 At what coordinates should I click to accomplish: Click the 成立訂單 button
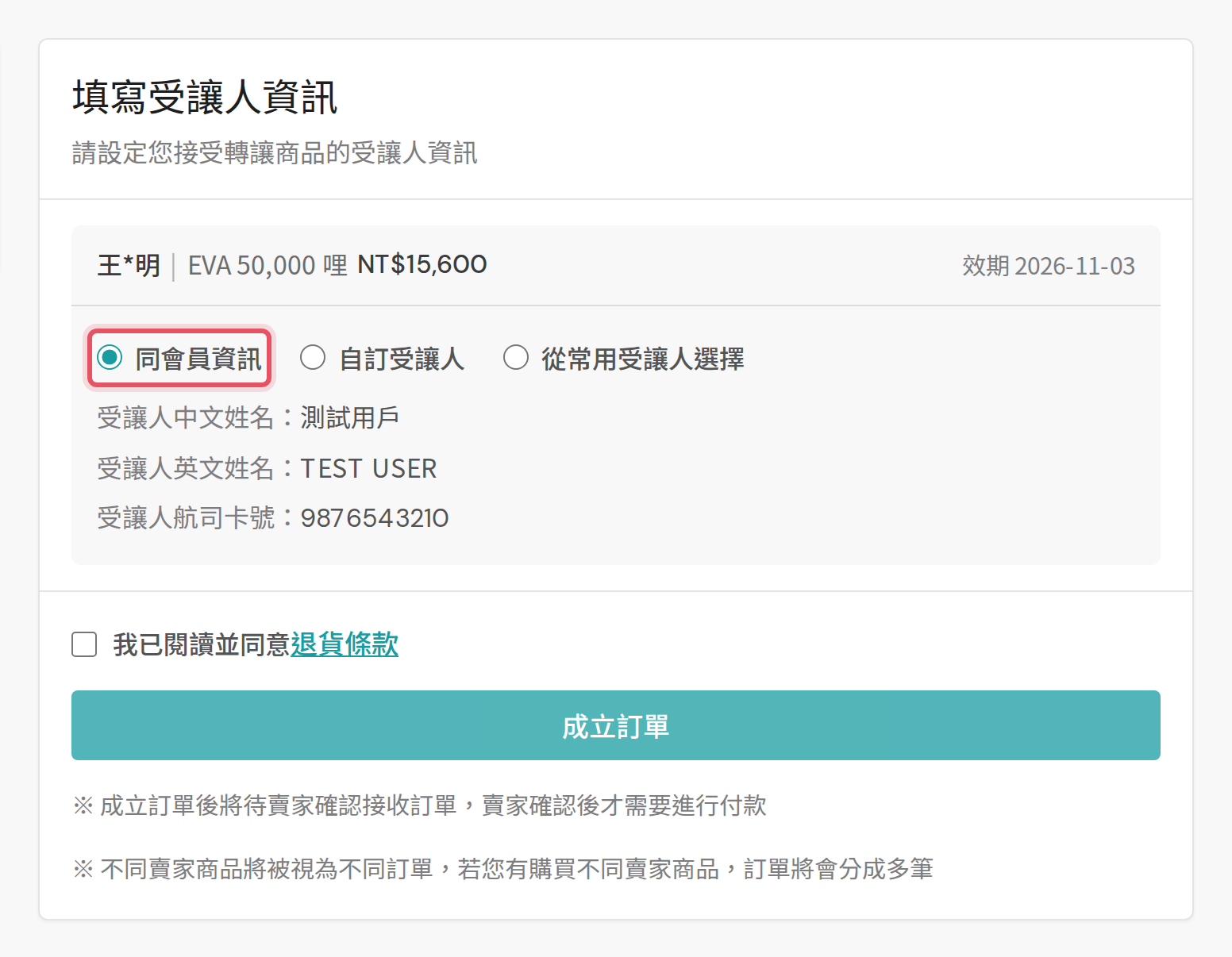click(x=616, y=725)
